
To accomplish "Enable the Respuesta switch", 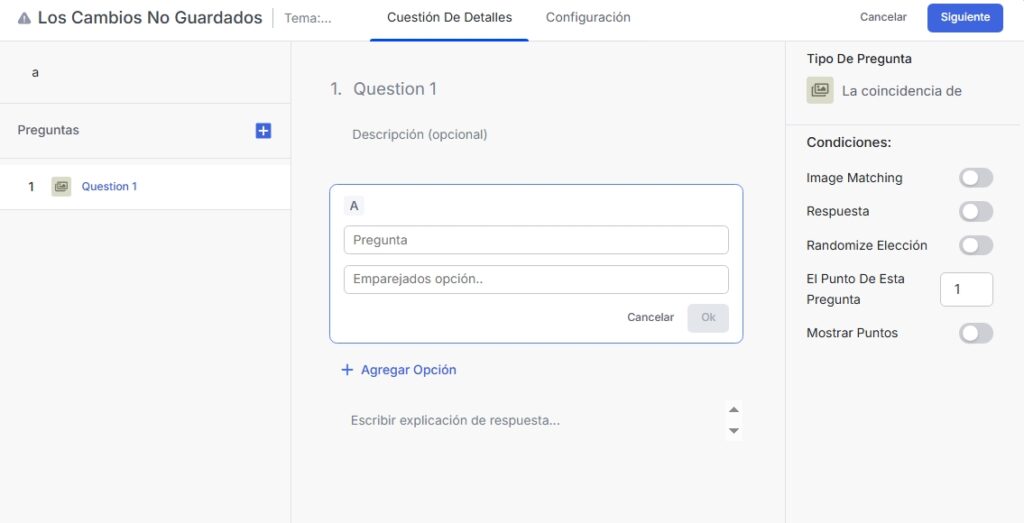I will click(x=976, y=212).
